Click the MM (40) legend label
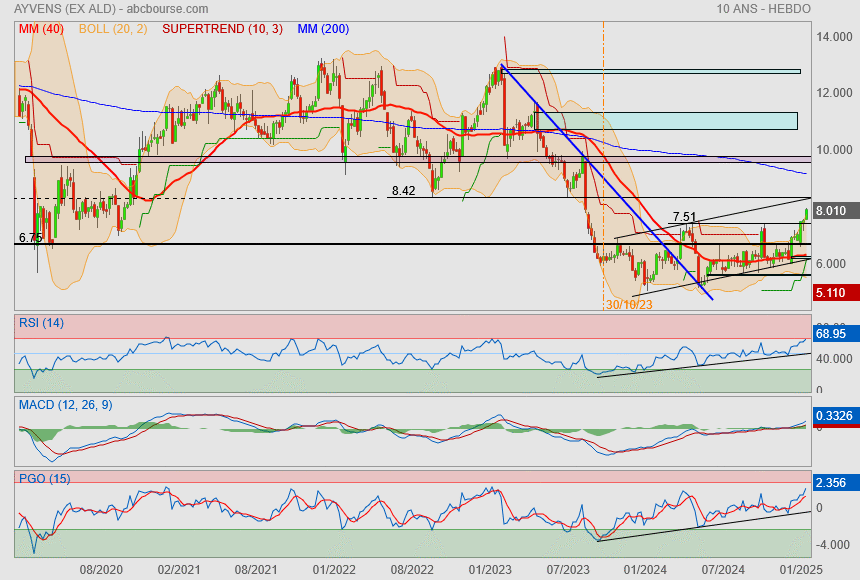The image size is (860, 580). pyautogui.click(x=41, y=29)
